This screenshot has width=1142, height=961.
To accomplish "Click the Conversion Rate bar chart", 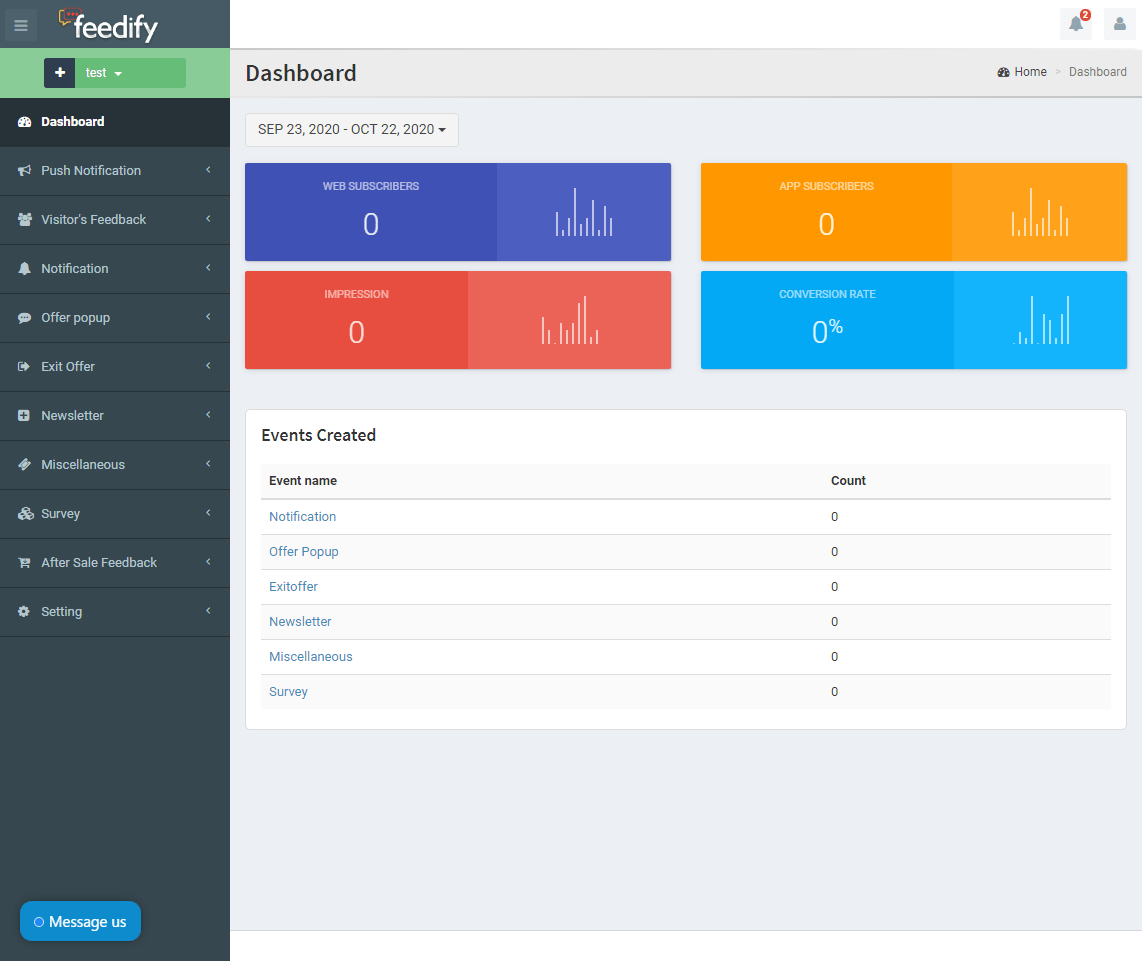I will coord(1040,320).
